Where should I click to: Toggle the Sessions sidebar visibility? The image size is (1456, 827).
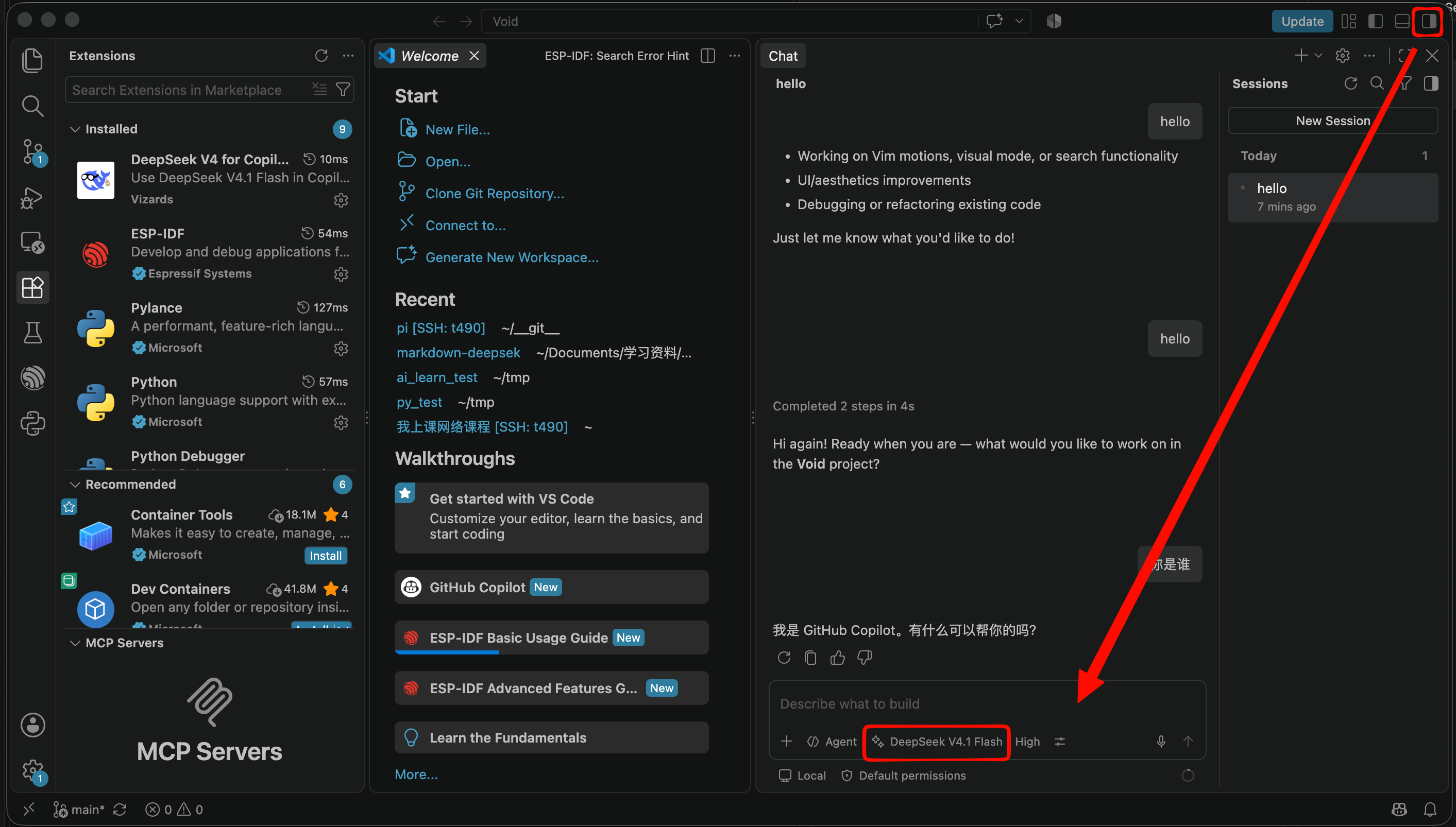[1431, 83]
